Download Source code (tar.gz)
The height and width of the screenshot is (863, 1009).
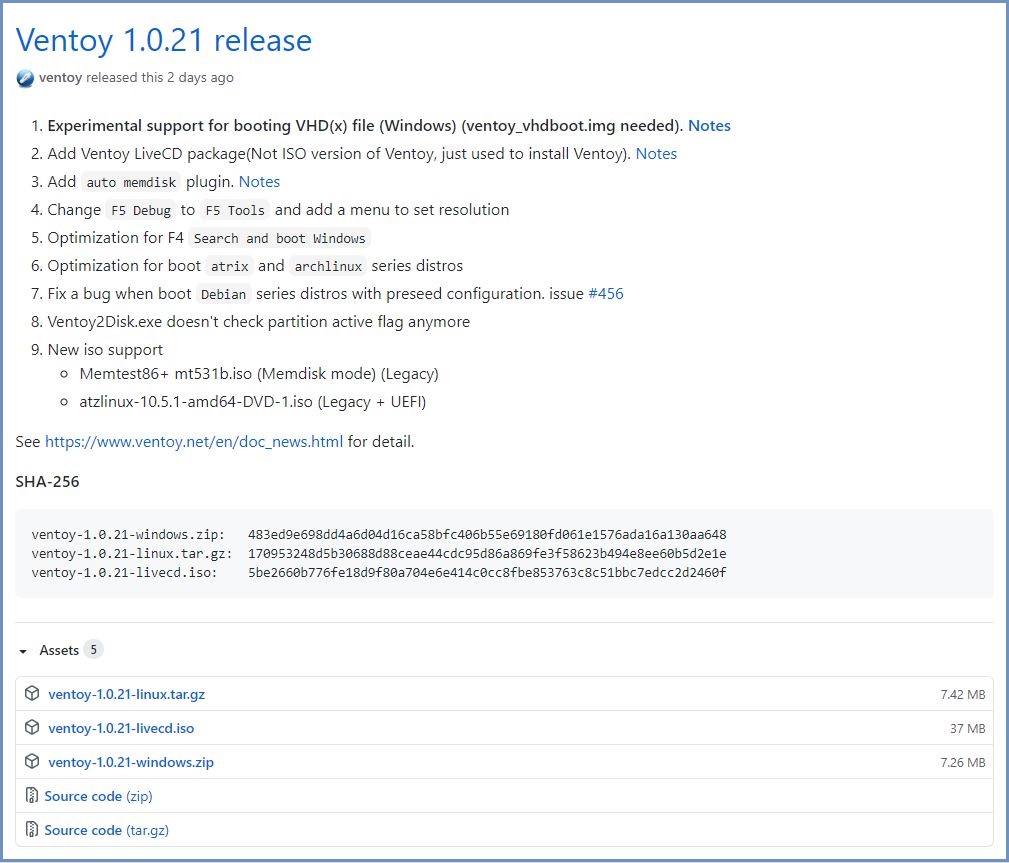pos(107,831)
